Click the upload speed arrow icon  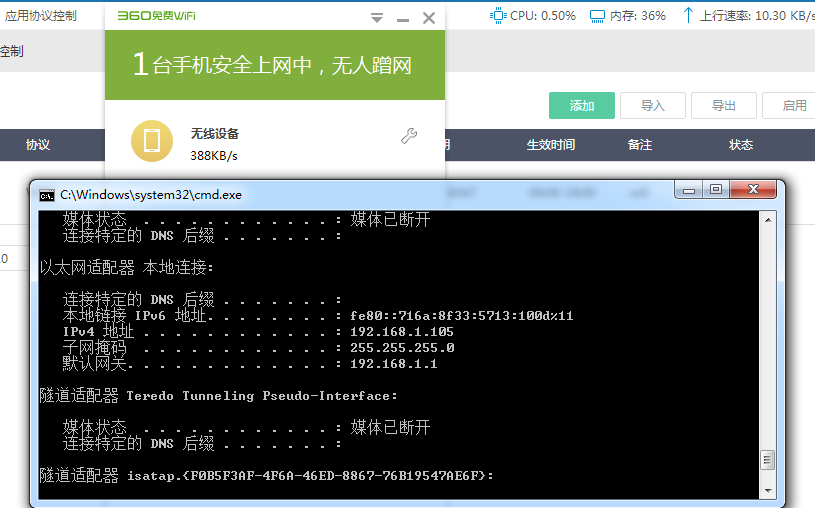[688, 15]
